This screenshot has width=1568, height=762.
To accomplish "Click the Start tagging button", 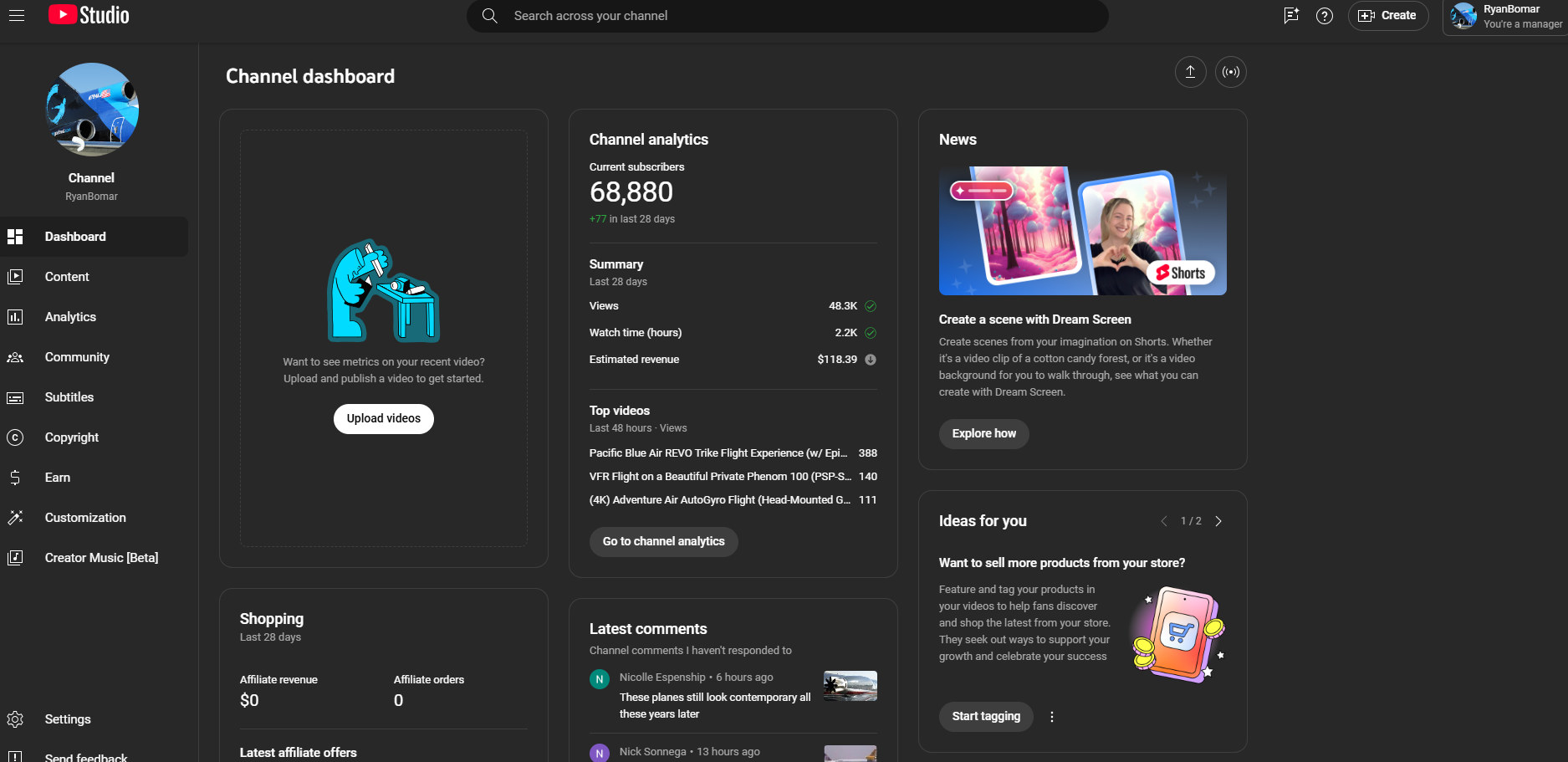I will click(986, 717).
